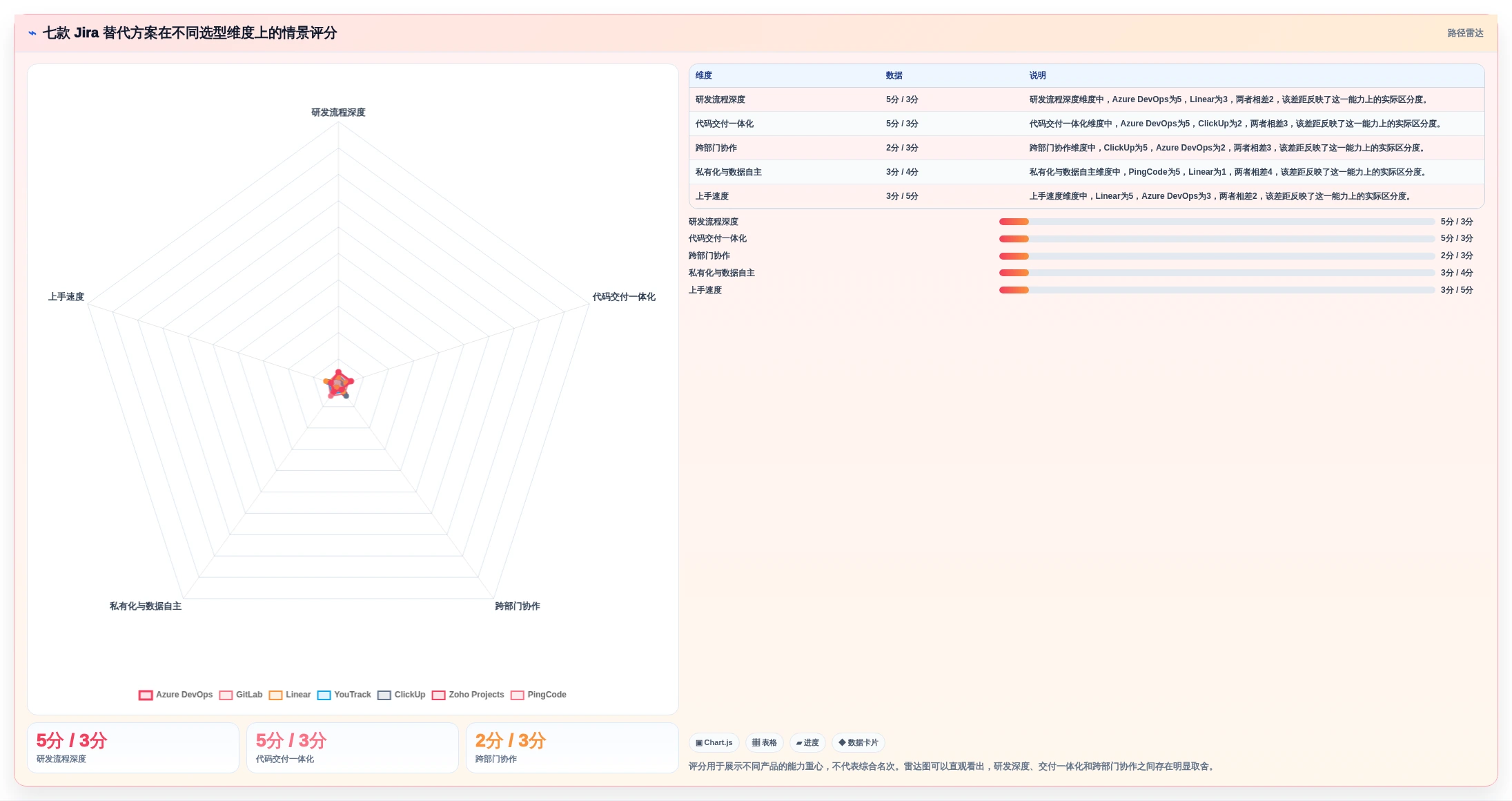Click the 数据卡片 tag chip
This screenshot has height=801, width=1512.
coord(858,743)
